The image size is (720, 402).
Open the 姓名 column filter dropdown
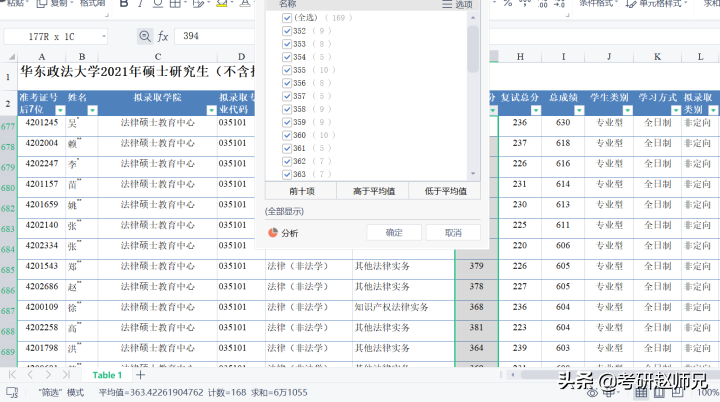(92, 110)
